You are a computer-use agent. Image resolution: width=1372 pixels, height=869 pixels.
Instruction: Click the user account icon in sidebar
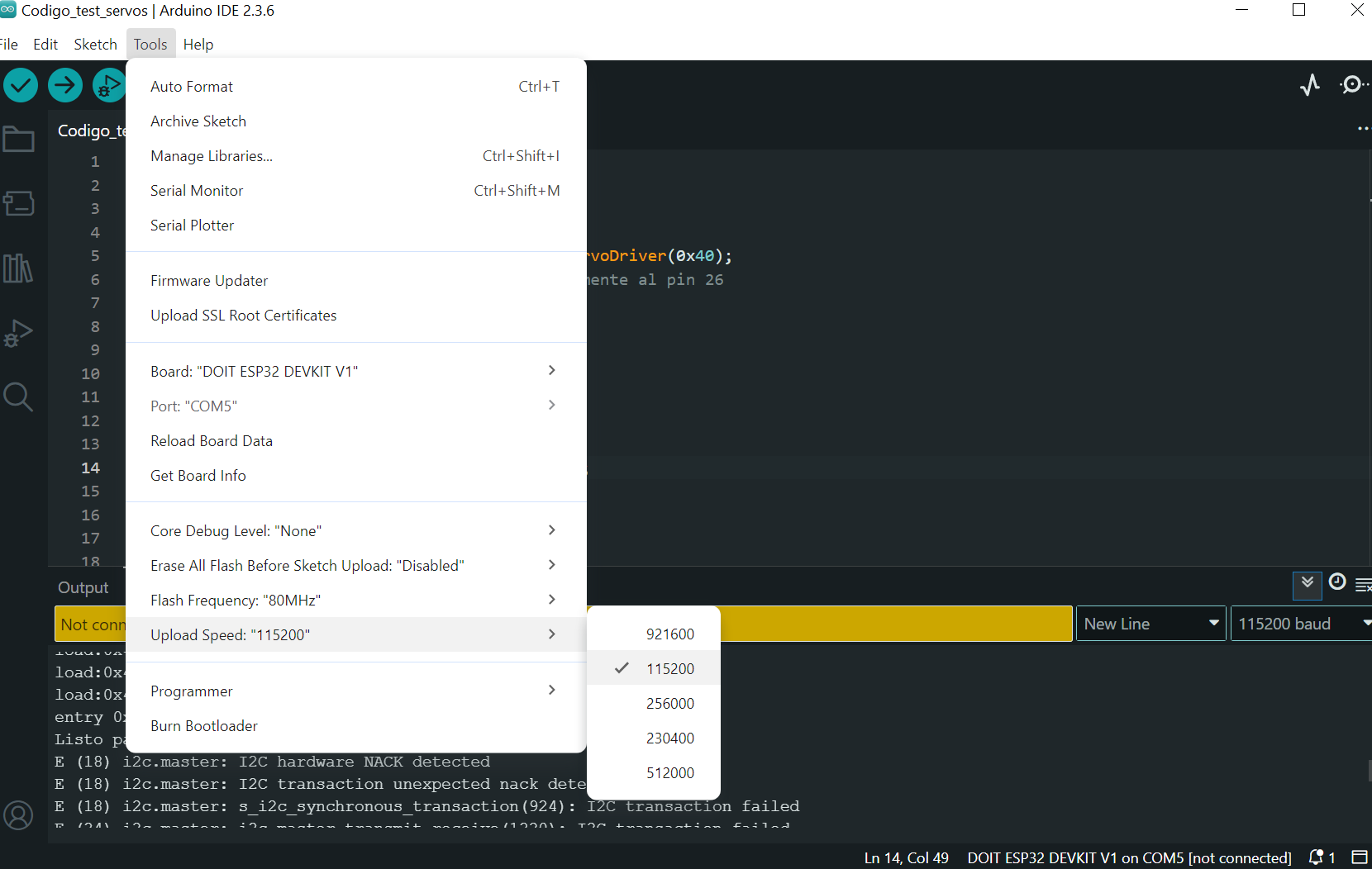pyautogui.click(x=18, y=815)
